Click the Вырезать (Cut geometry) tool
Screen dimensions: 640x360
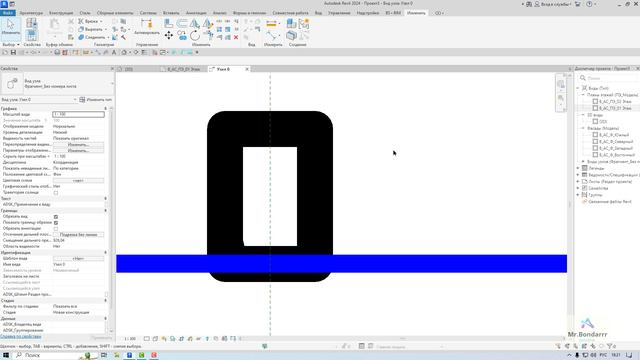pyautogui.click(x=92, y=29)
